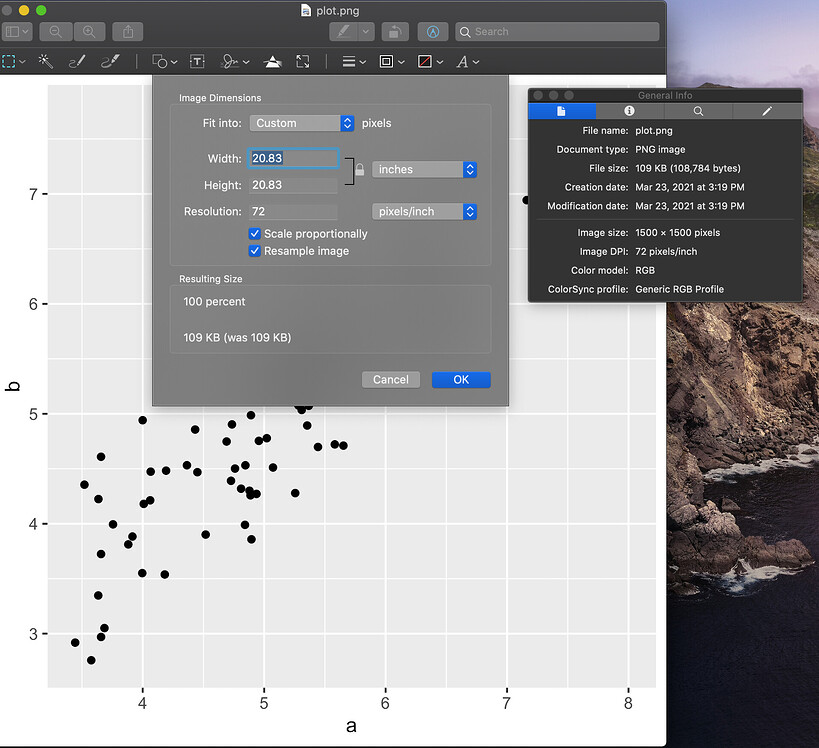Toggle the proportions lock between Width and Height

click(358, 171)
